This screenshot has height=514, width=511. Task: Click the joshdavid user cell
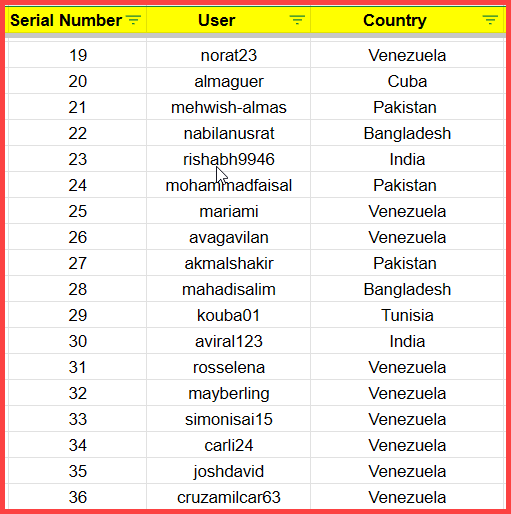pos(228,471)
